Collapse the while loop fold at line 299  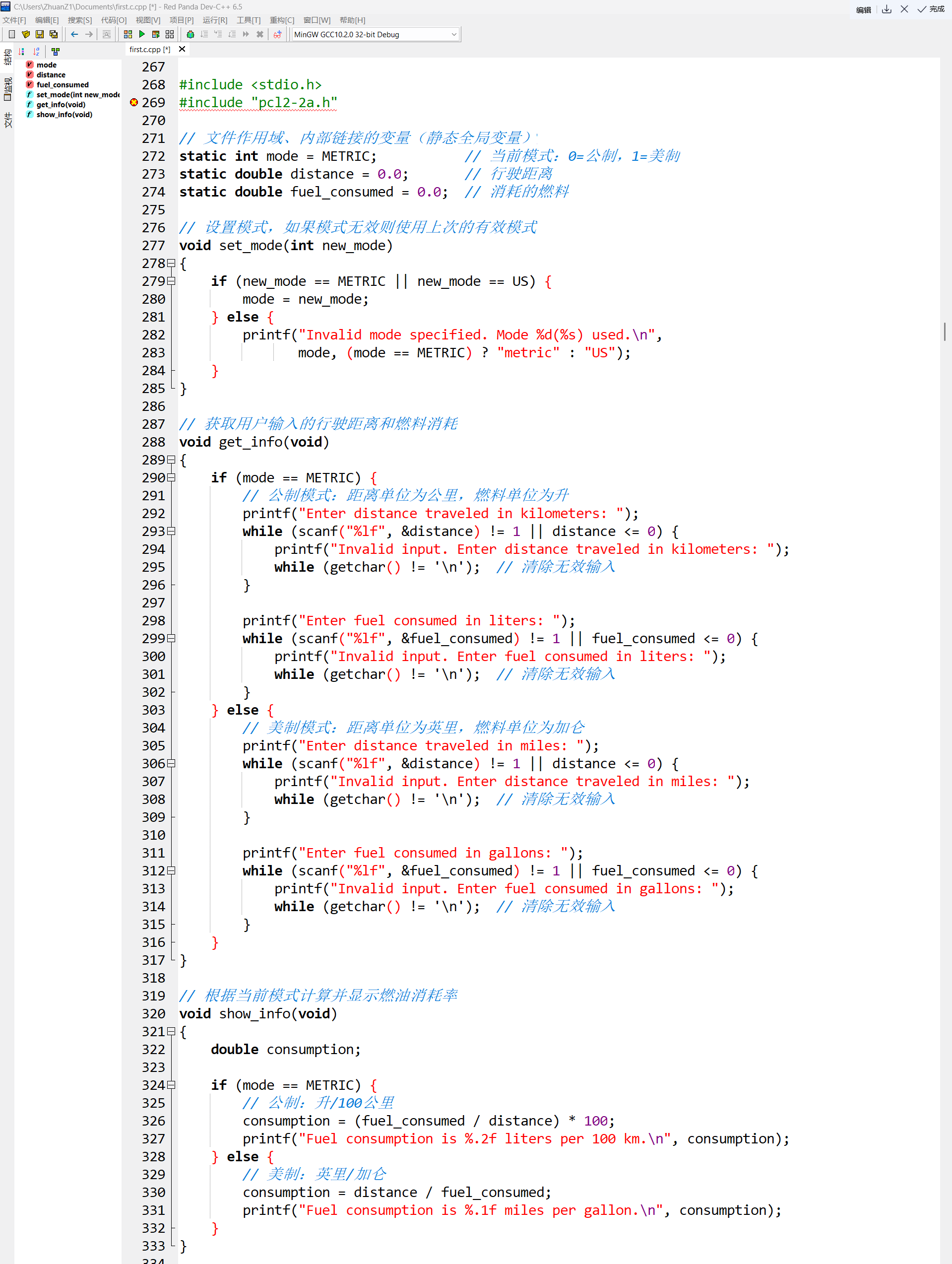pyautogui.click(x=171, y=638)
